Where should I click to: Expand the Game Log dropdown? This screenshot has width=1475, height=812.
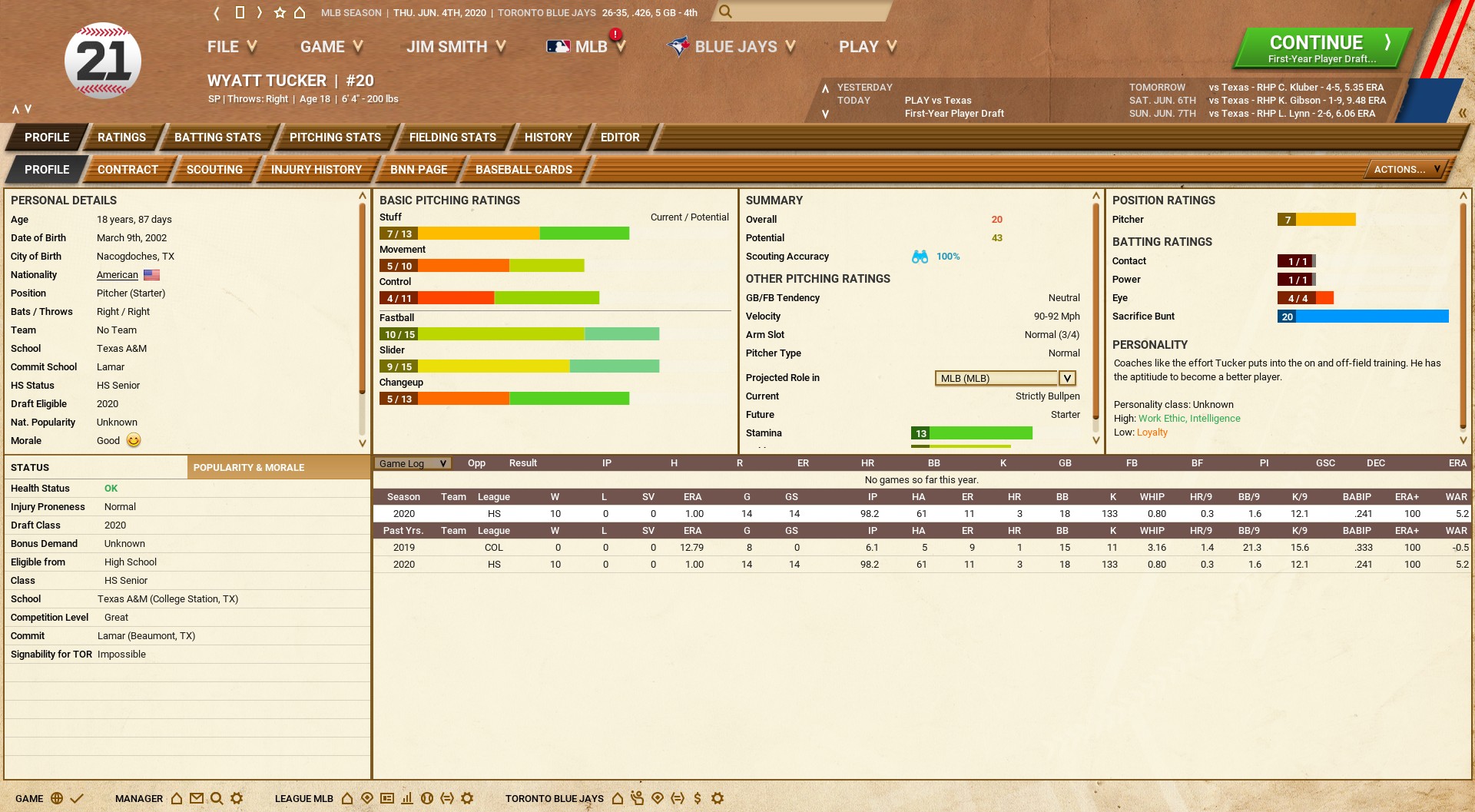coord(413,463)
